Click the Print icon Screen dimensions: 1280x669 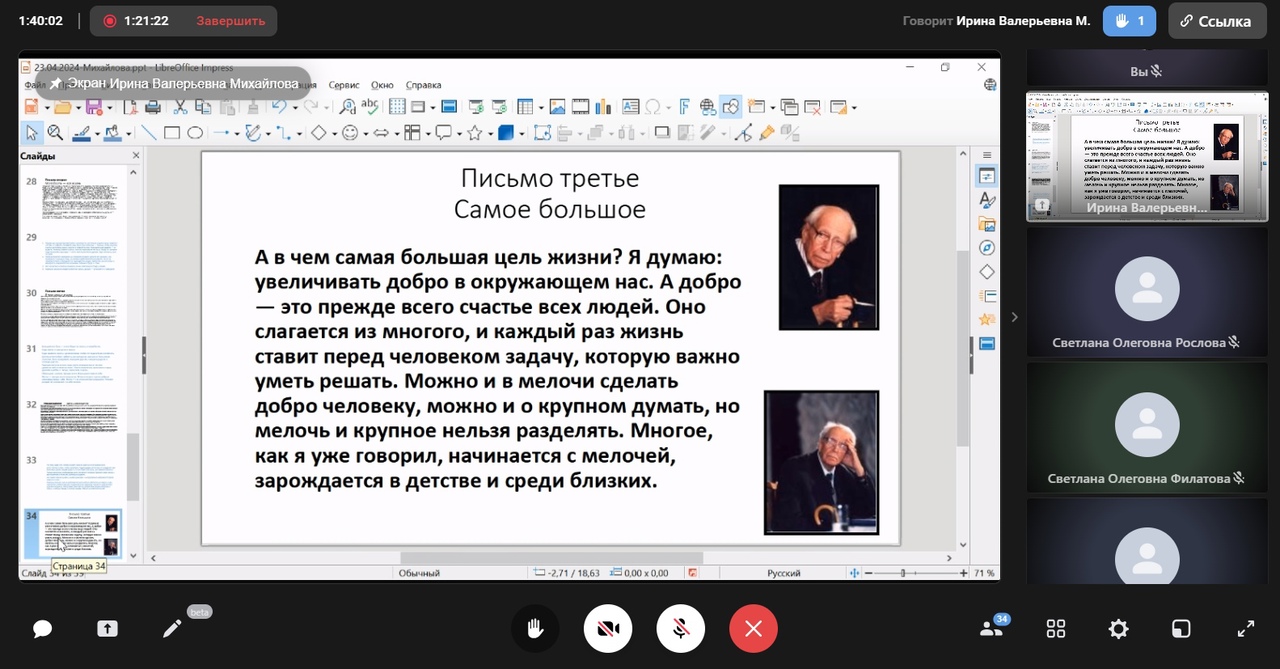point(153,107)
